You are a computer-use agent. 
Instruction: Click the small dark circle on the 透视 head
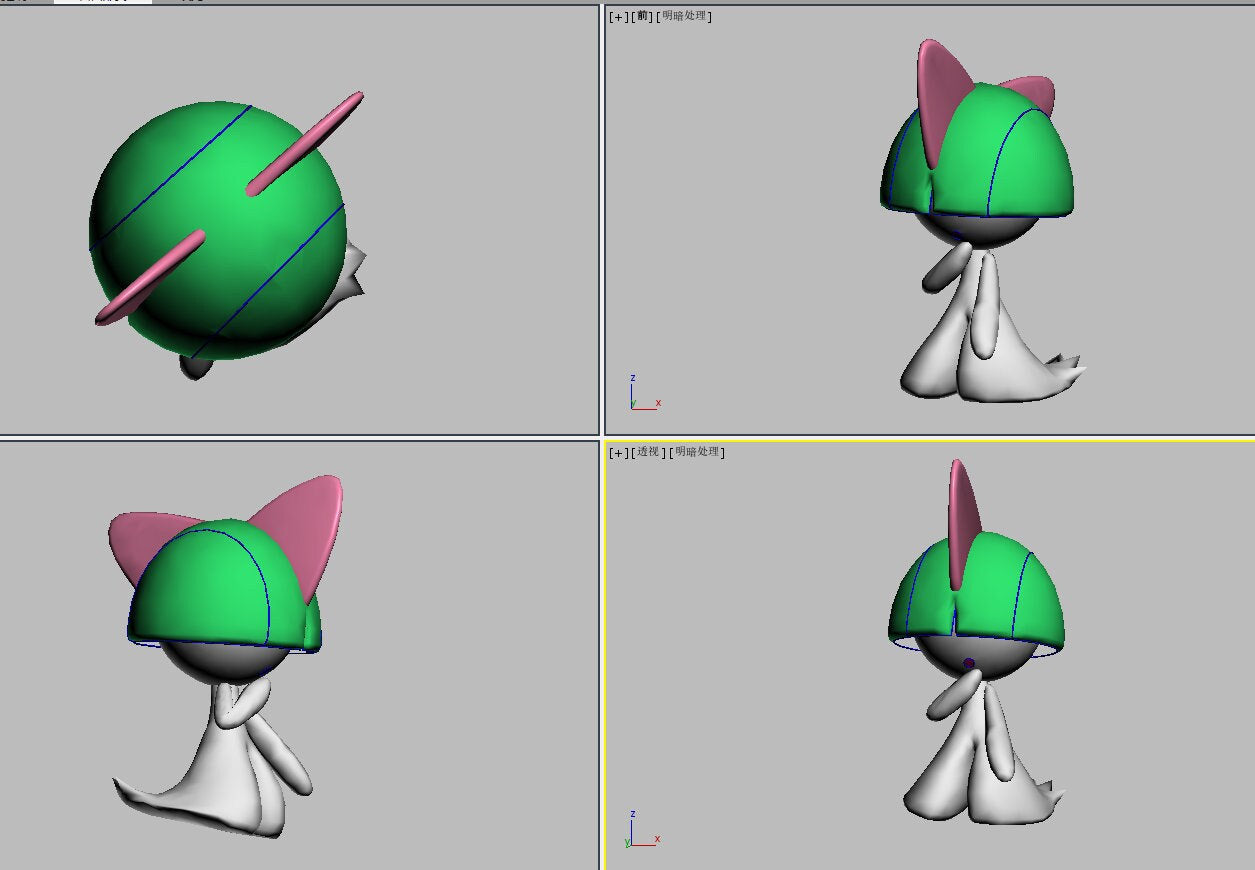click(x=968, y=663)
